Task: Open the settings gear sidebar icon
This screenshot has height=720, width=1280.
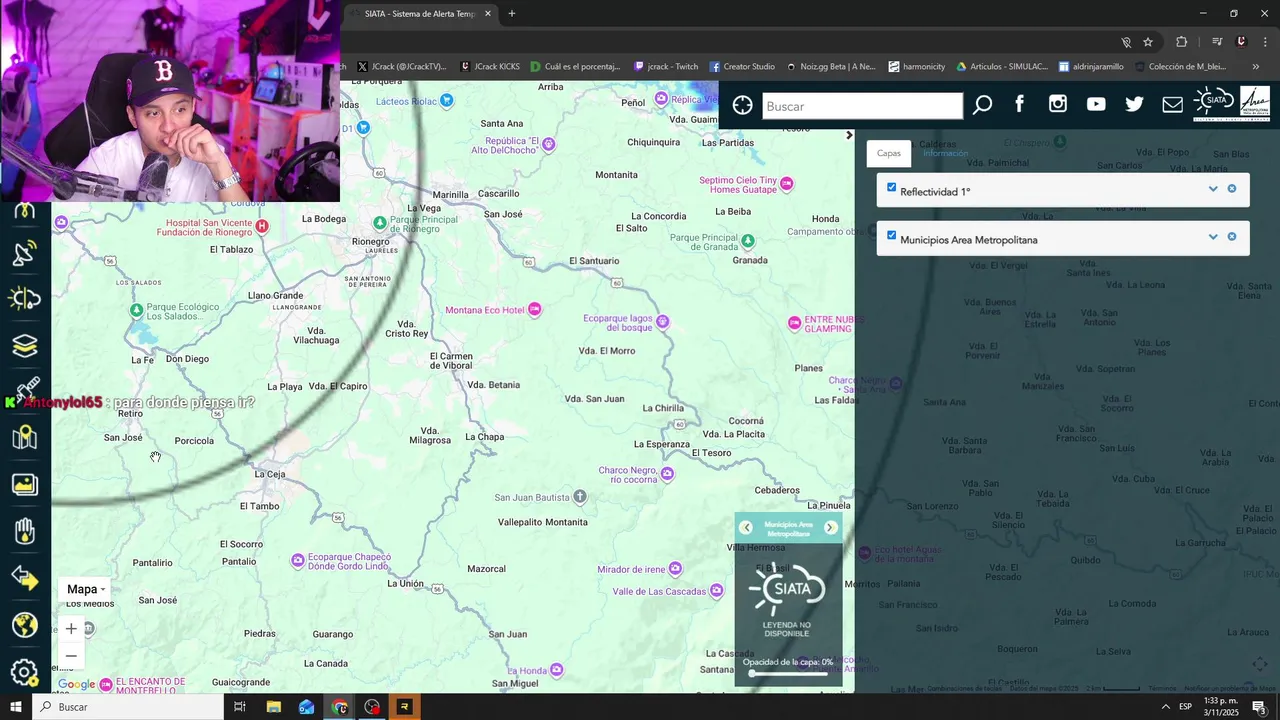Action: point(24,672)
